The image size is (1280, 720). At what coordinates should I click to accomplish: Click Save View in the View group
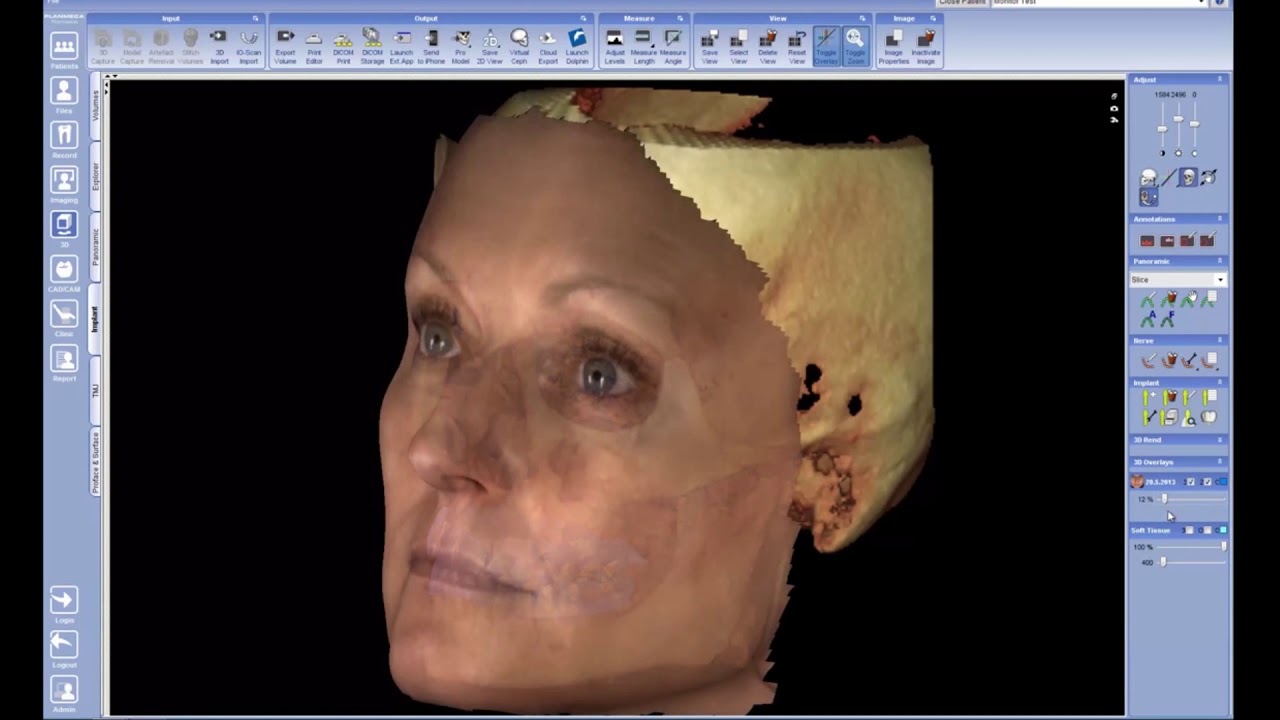[709, 46]
